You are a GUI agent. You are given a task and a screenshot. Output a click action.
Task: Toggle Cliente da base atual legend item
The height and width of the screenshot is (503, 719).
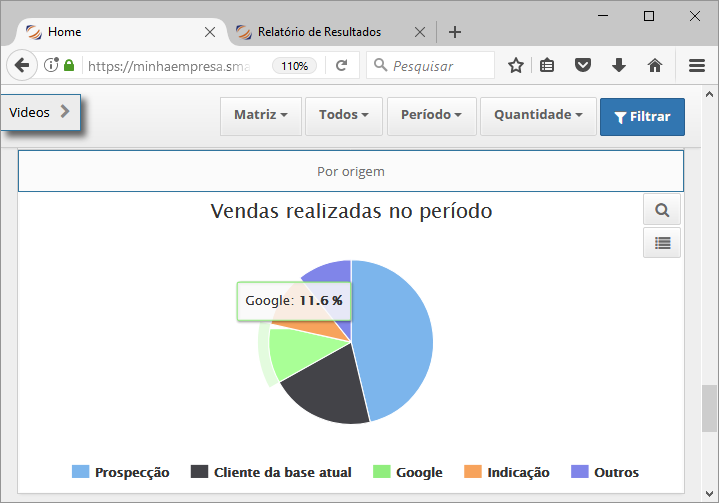[271, 472]
